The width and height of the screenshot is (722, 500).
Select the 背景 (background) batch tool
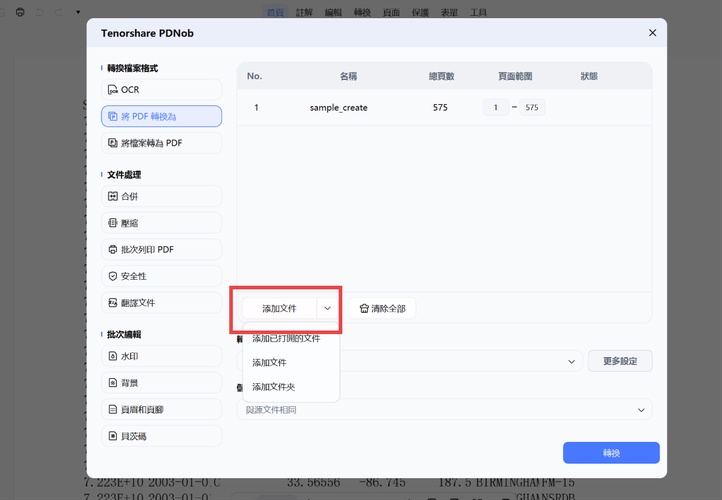tap(161, 383)
